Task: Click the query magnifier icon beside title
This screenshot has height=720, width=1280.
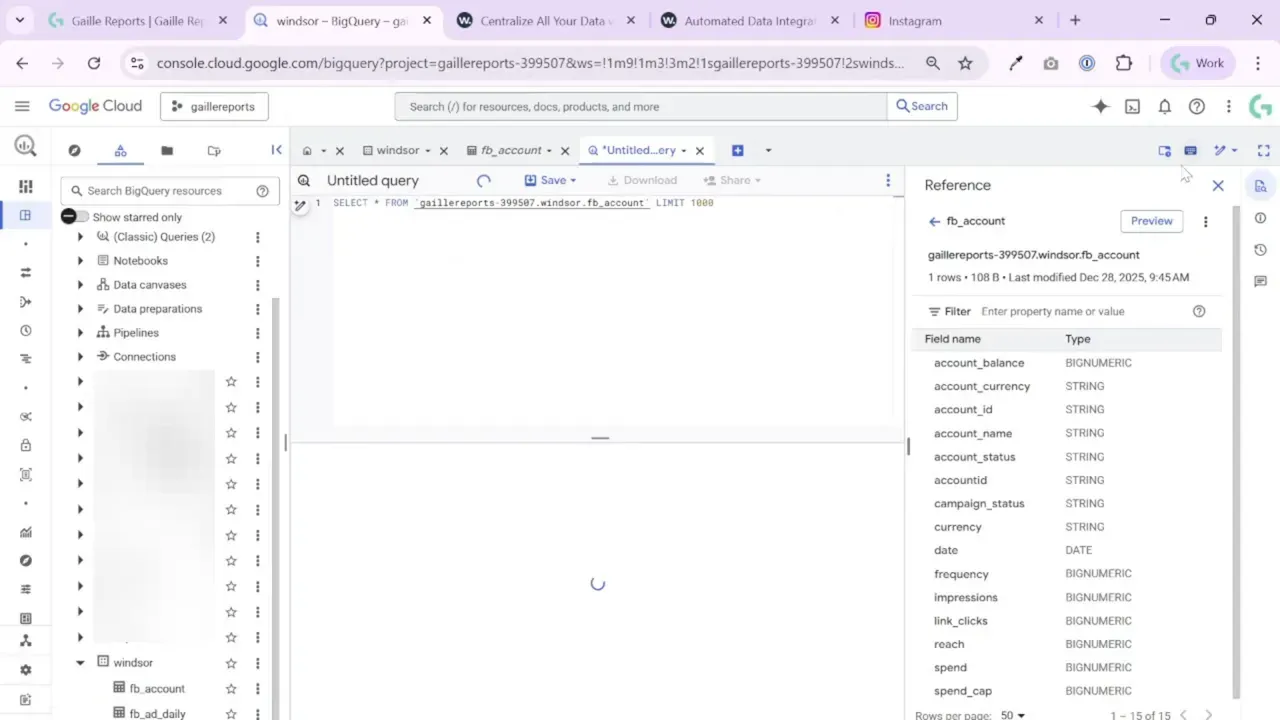Action: [304, 181]
